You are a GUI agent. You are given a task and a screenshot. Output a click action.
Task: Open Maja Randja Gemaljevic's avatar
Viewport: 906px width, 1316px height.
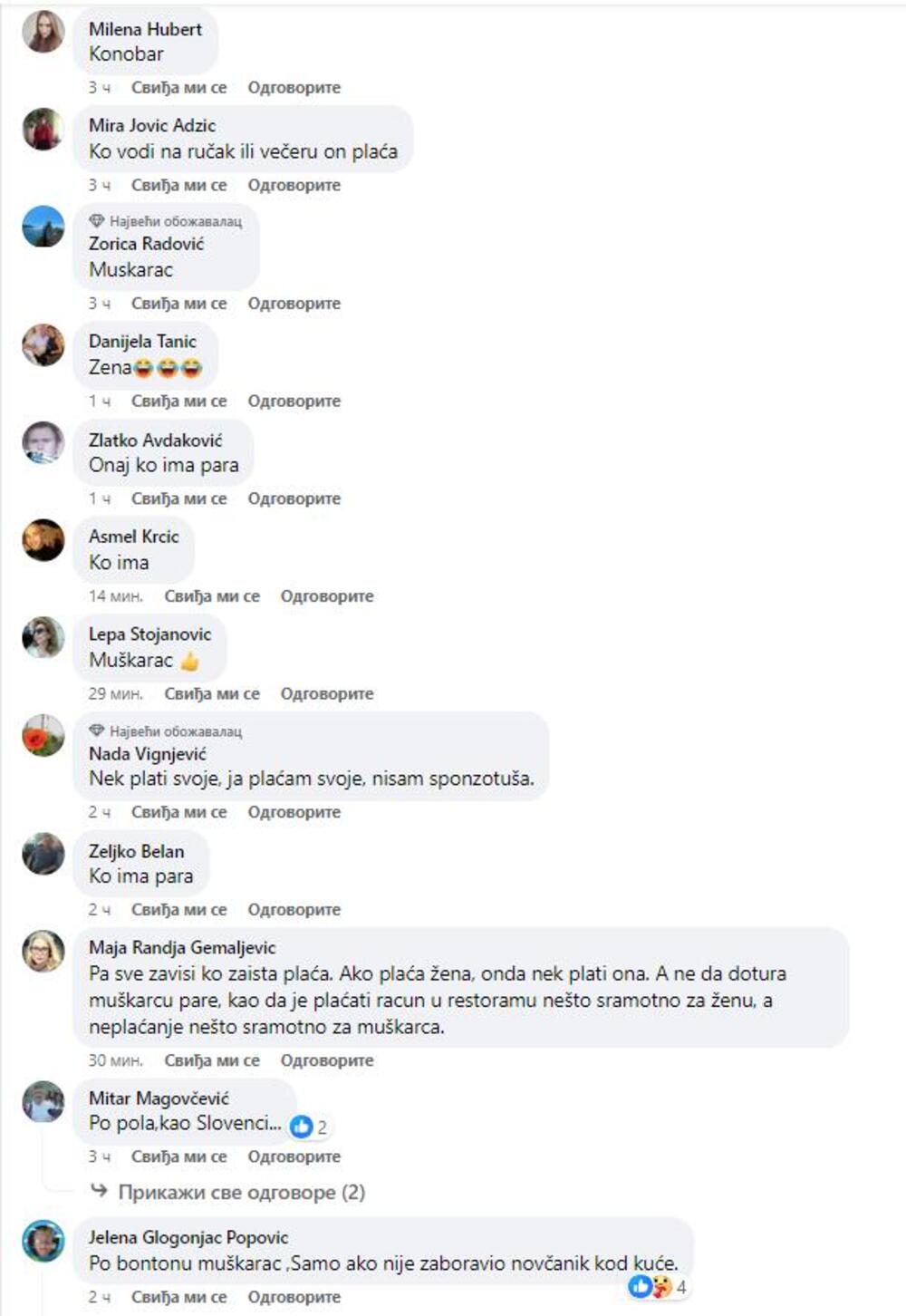43,951
